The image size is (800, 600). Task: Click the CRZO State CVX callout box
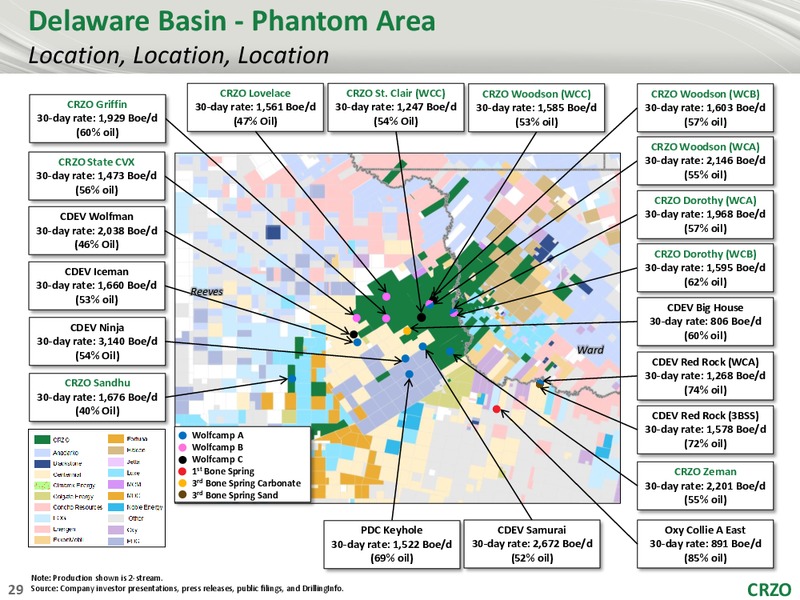[96, 176]
